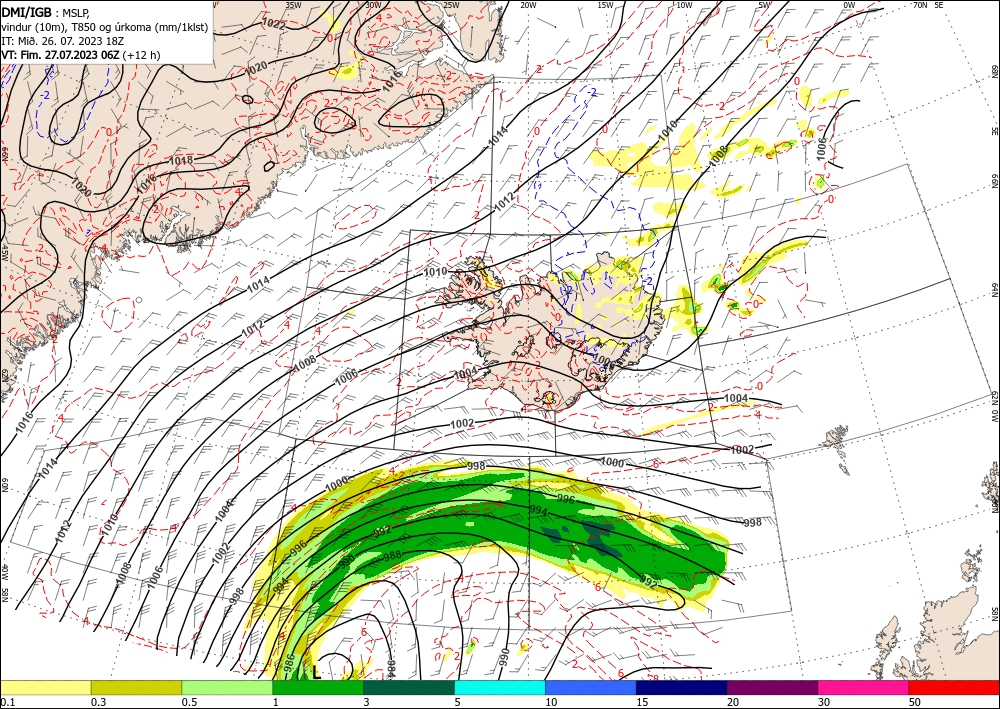Click the '0.5' legend value label

pyautogui.click(x=189, y=702)
